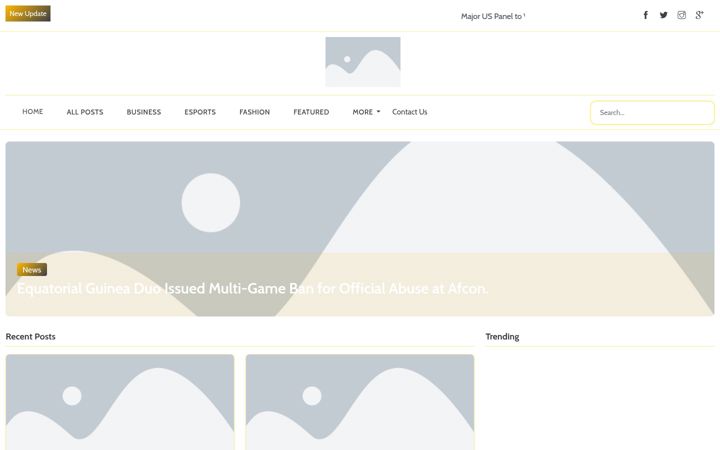The width and height of the screenshot is (720, 450).
Task: Open the BUSINESS category
Action: [x=144, y=112]
